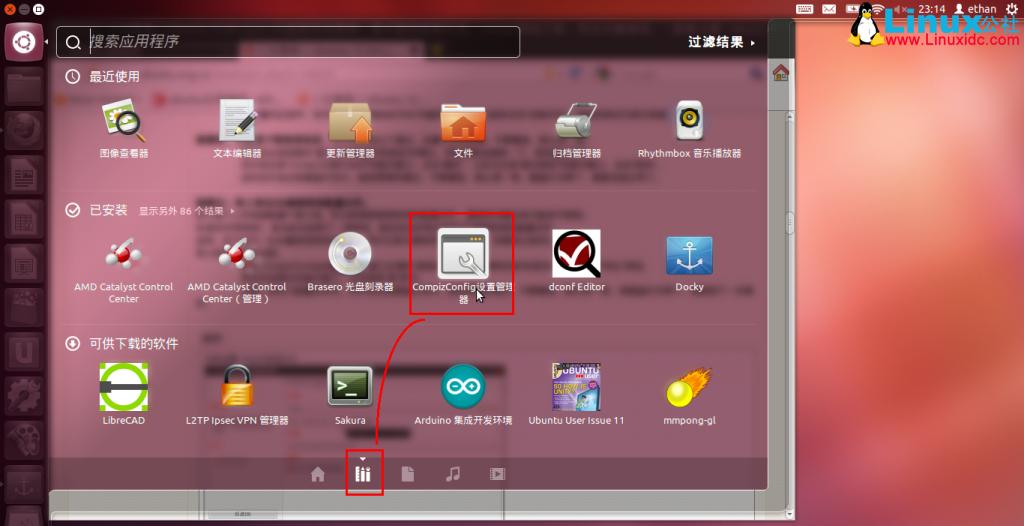Screen dimensions: 1024x526
Task: Switch to the Home lens
Action: 317,474
